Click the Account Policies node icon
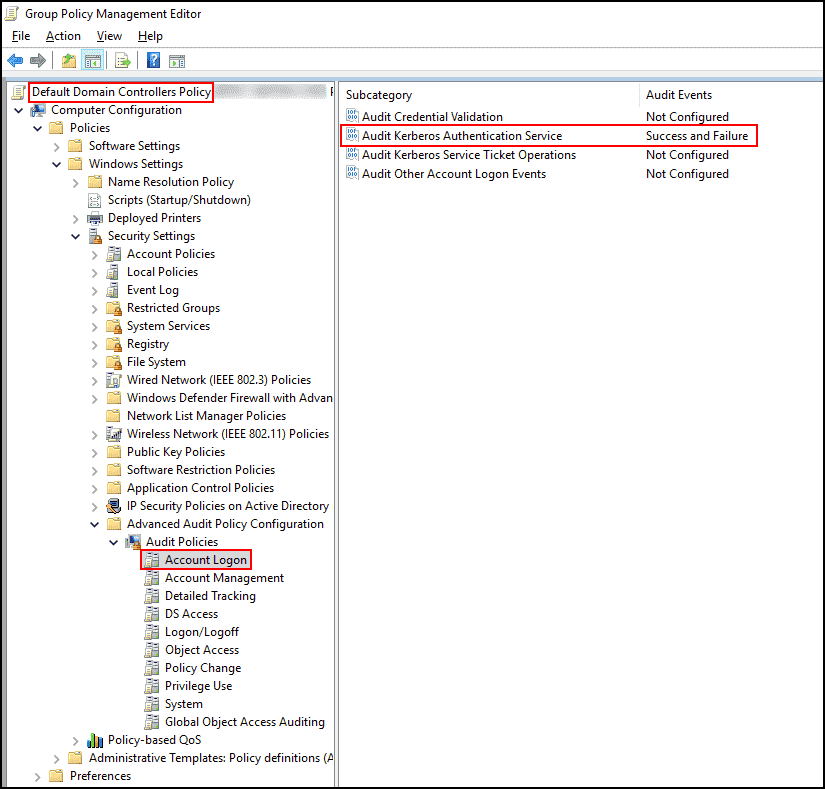 click(x=114, y=254)
